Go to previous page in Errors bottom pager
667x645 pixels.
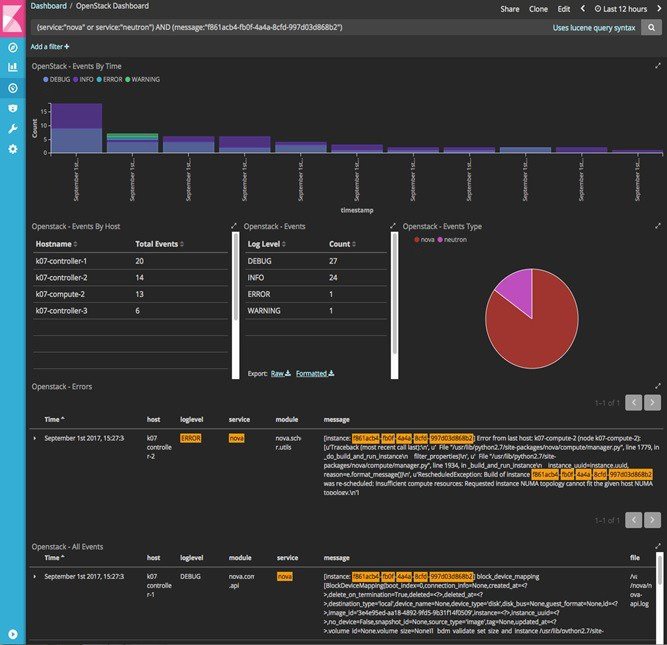point(633,519)
